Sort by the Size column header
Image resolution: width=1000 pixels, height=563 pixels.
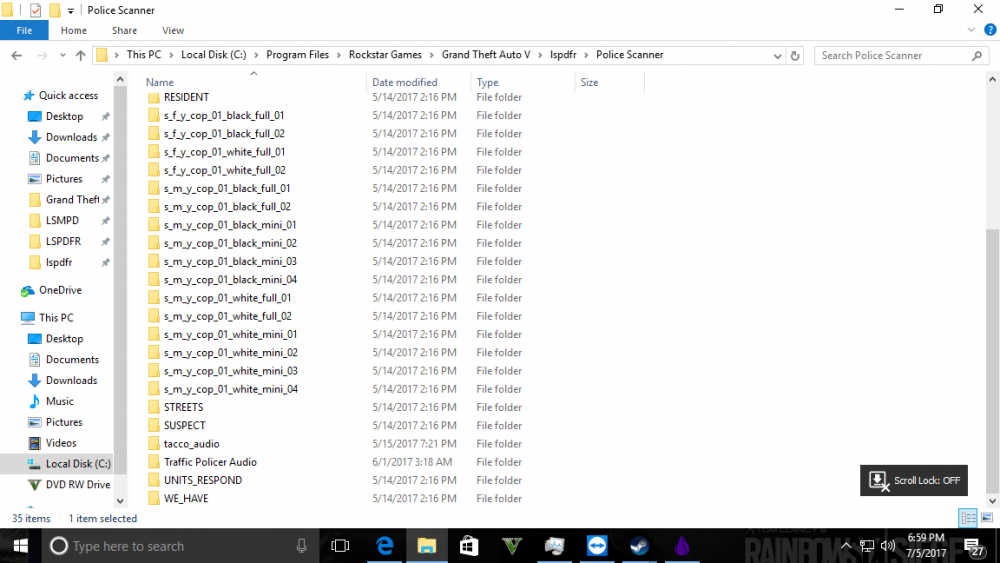click(589, 82)
